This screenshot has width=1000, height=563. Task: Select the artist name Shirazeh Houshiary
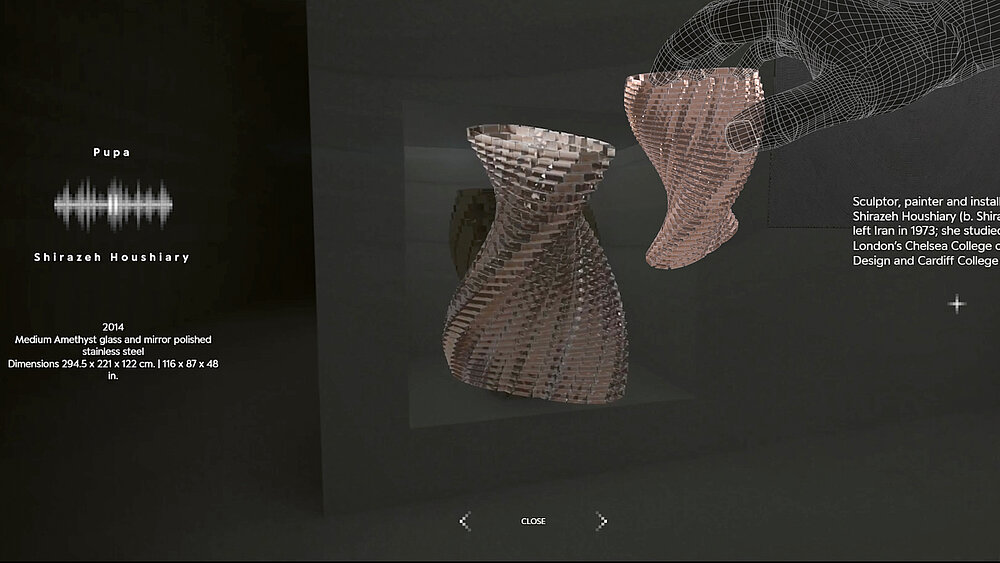click(x=112, y=257)
